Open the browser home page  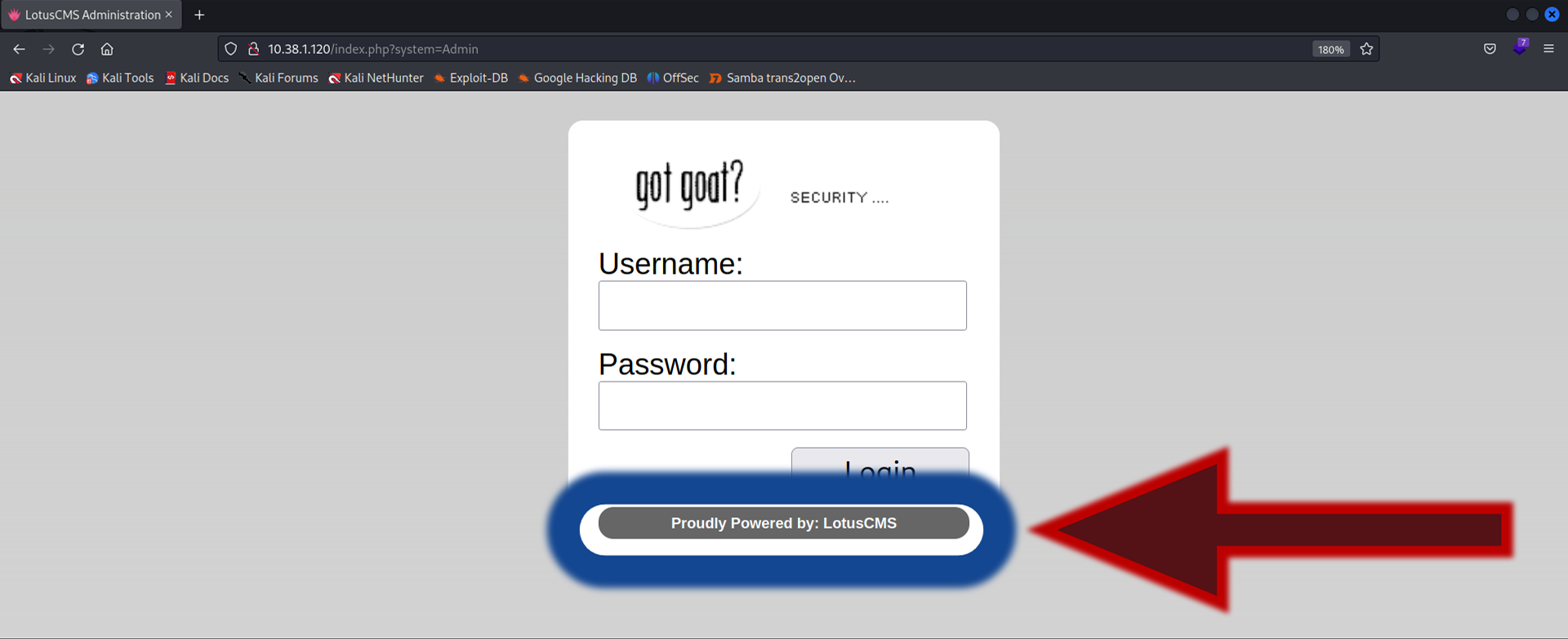coord(107,49)
